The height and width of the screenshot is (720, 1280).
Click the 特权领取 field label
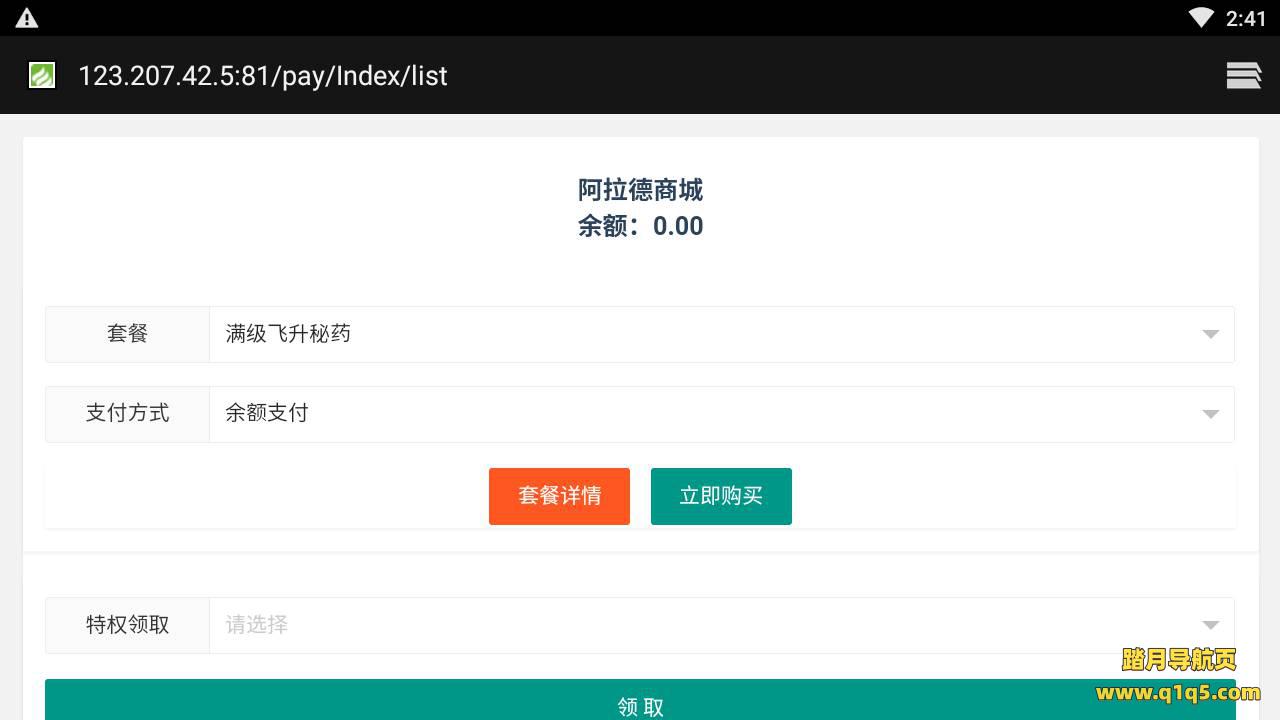(x=127, y=625)
